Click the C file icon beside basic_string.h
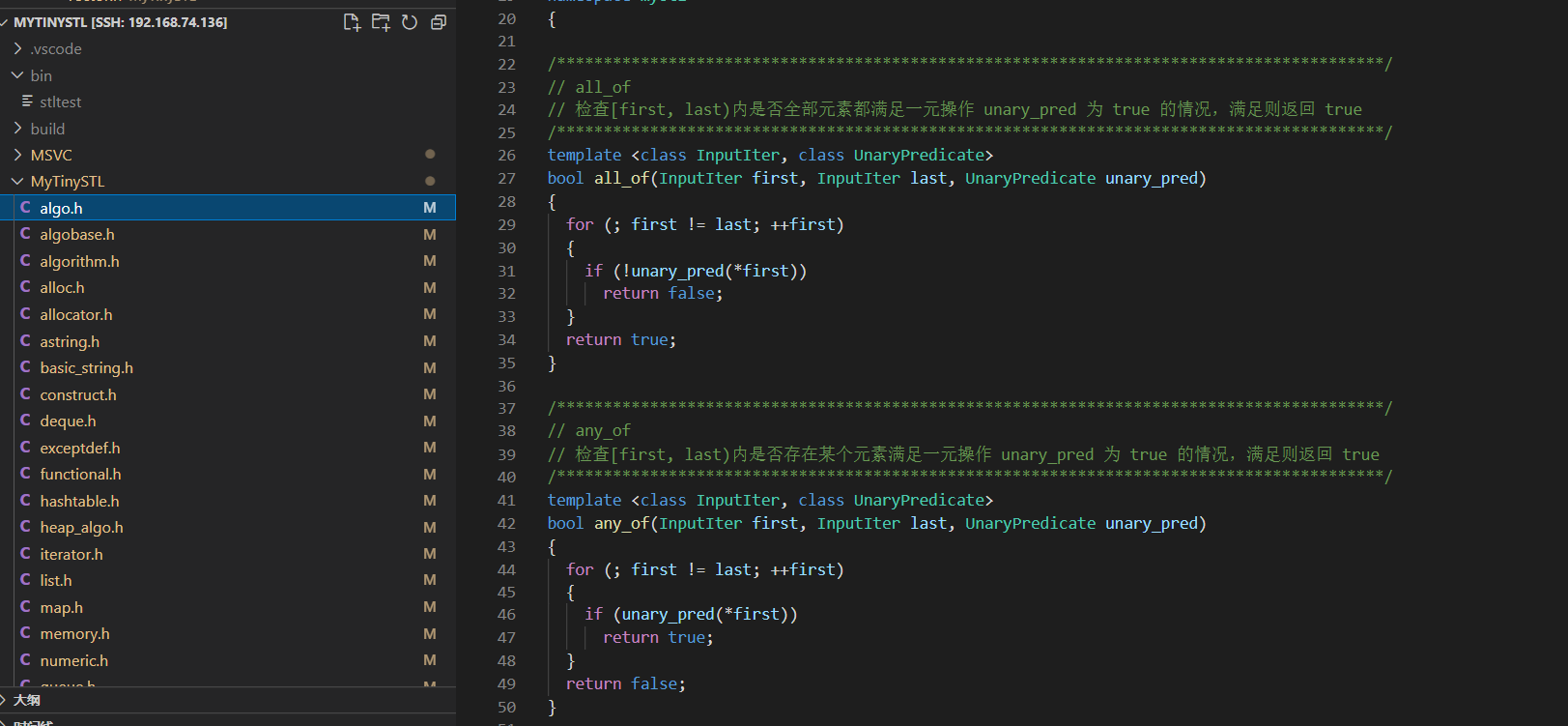The height and width of the screenshot is (726, 1568). pyautogui.click(x=25, y=367)
